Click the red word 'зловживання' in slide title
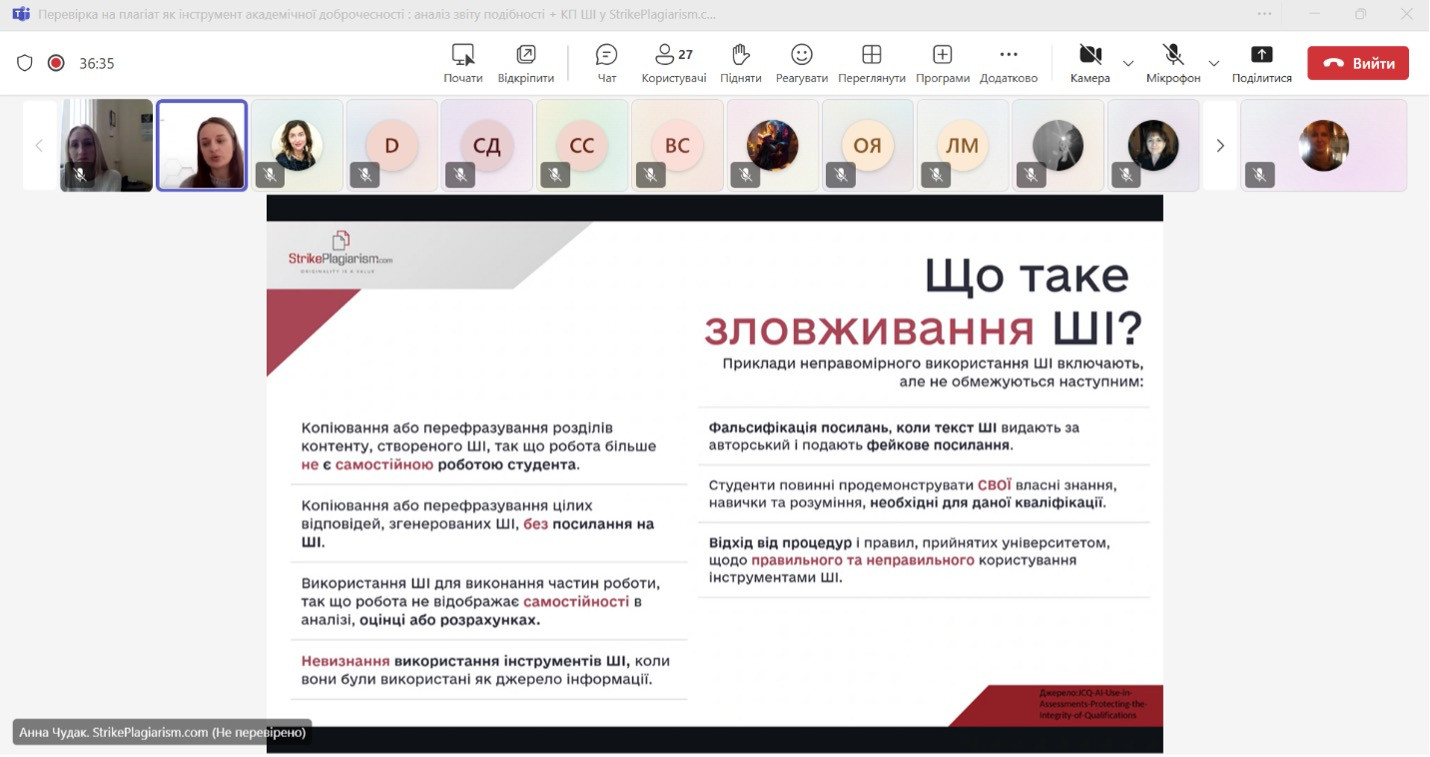Screen dimensions: 1430x757 click(x=869, y=328)
